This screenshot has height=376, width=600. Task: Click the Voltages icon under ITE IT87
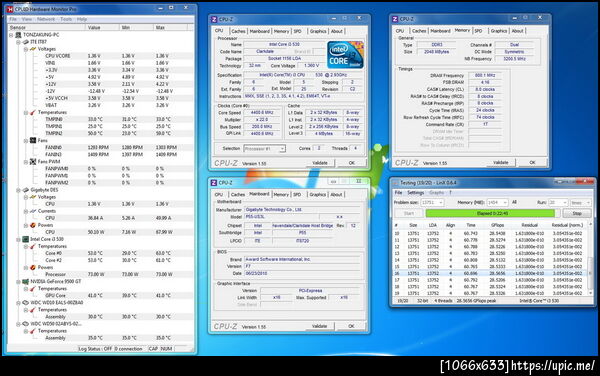[x=33, y=49]
